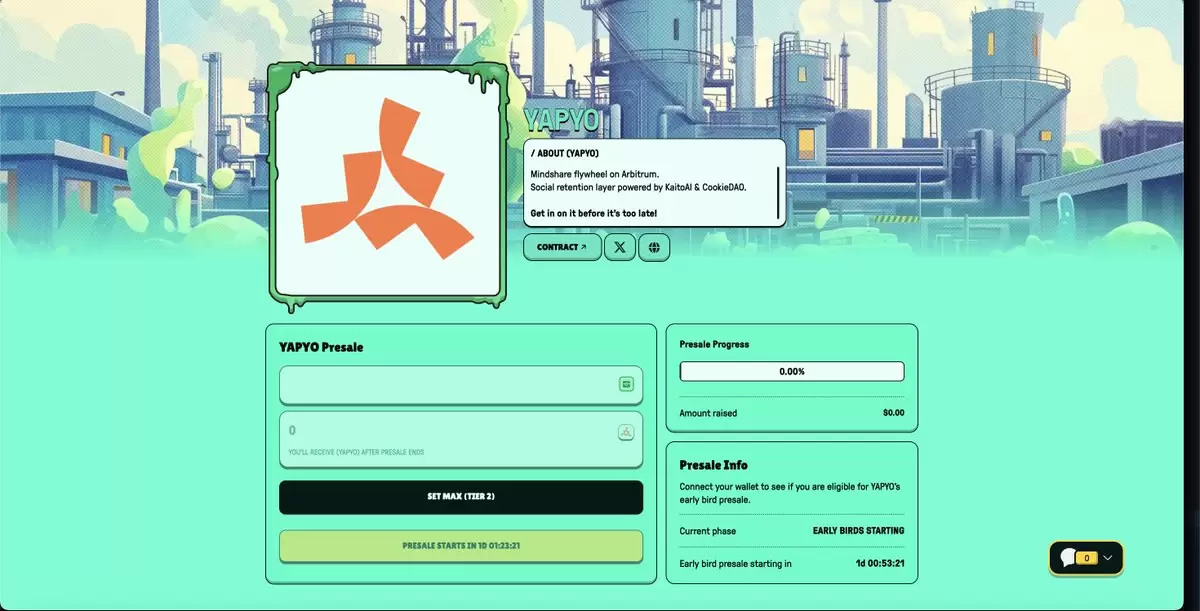Expand the chat widget chevron arrow

[x=1107, y=558]
